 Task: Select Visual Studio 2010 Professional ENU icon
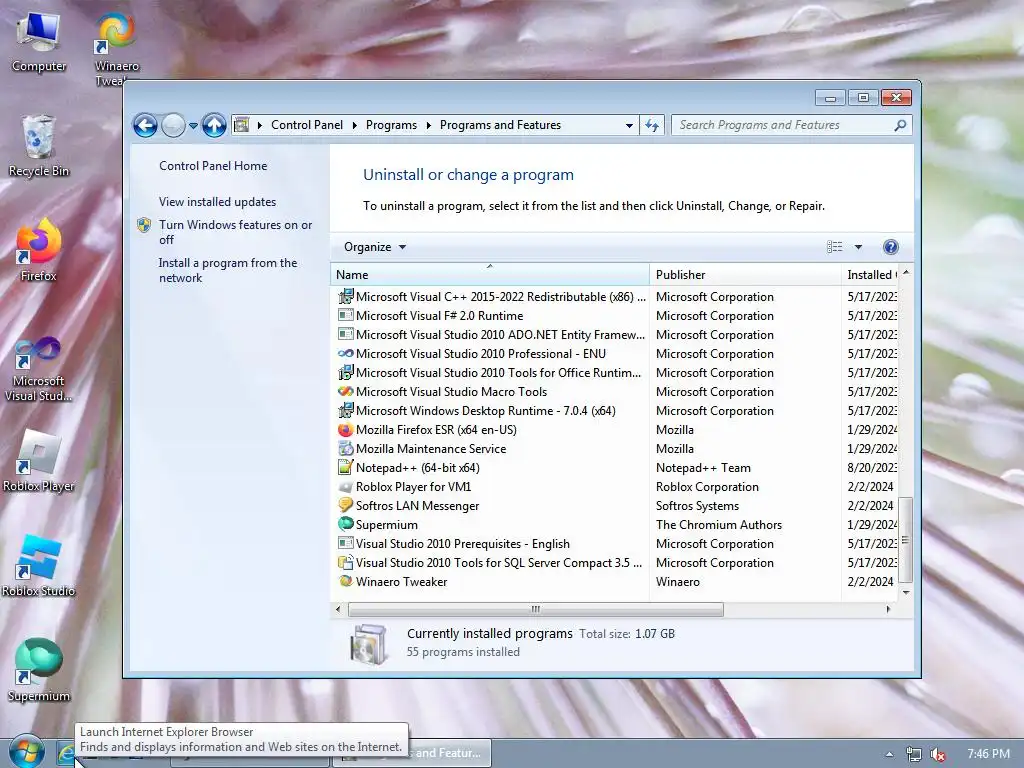tap(345, 353)
